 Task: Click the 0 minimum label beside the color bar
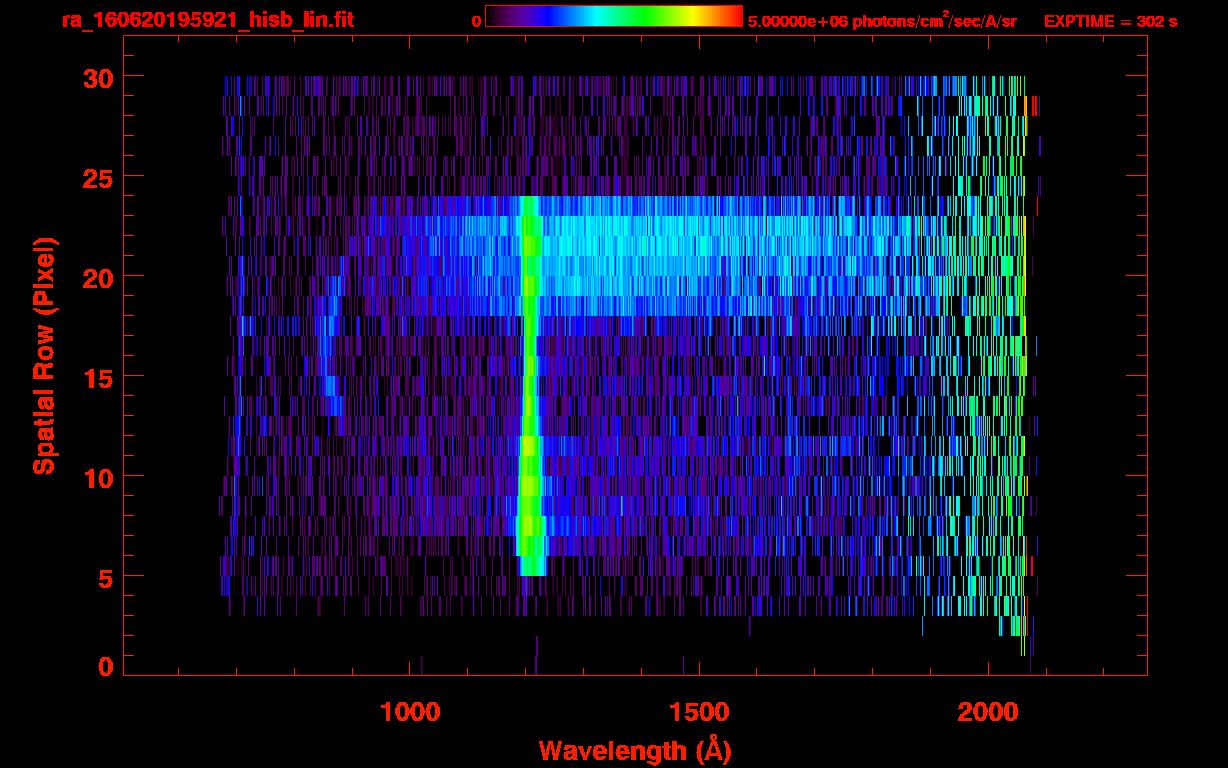(476, 21)
